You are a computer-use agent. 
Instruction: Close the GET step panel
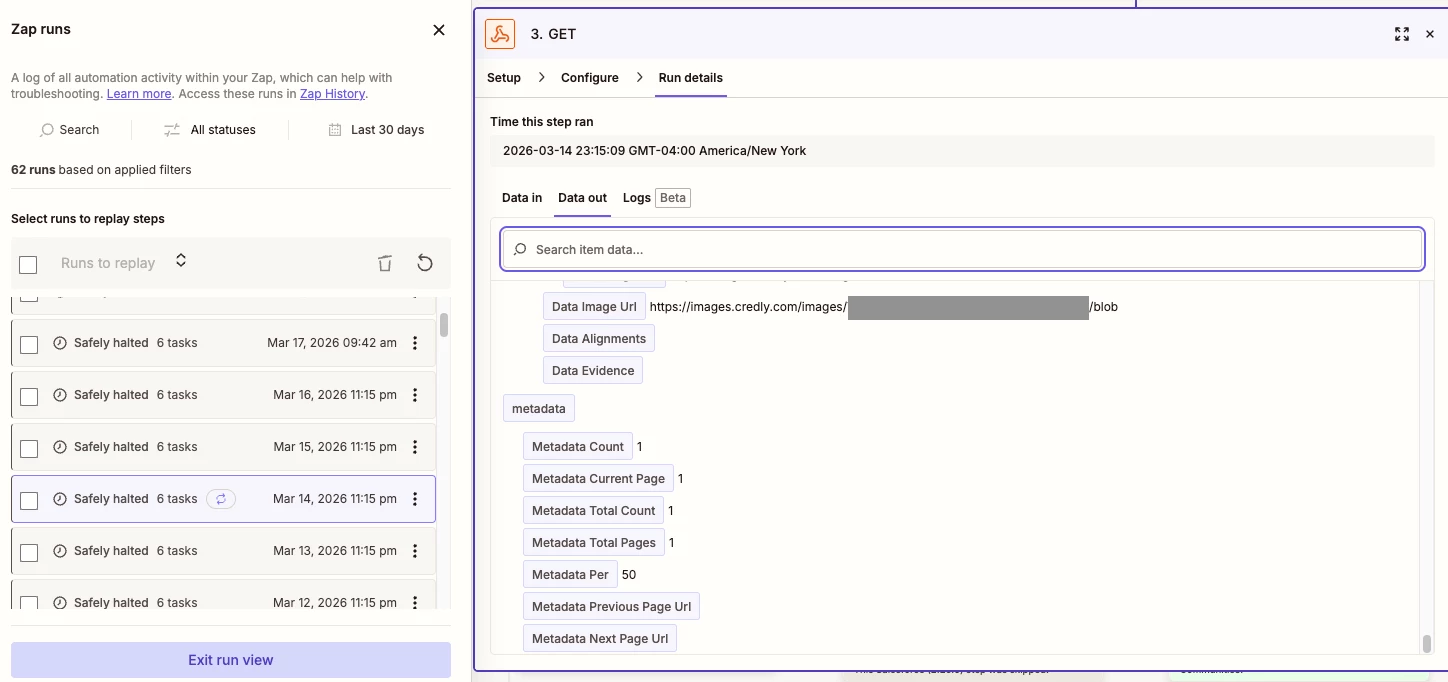[x=1430, y=34]
